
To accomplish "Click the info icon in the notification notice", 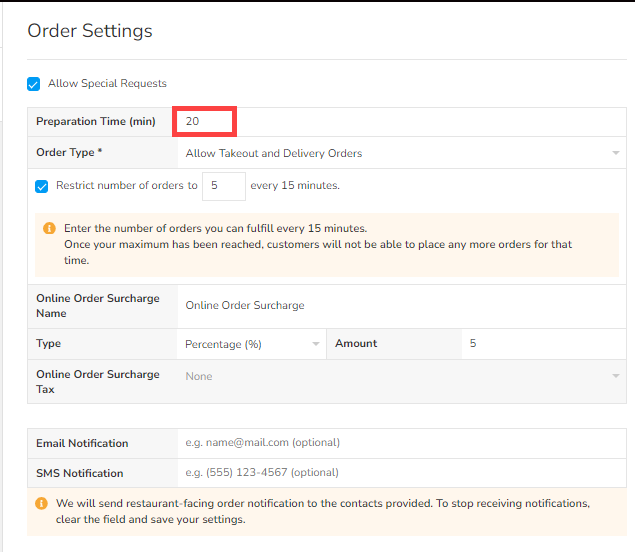I will [x=42, y=503].
